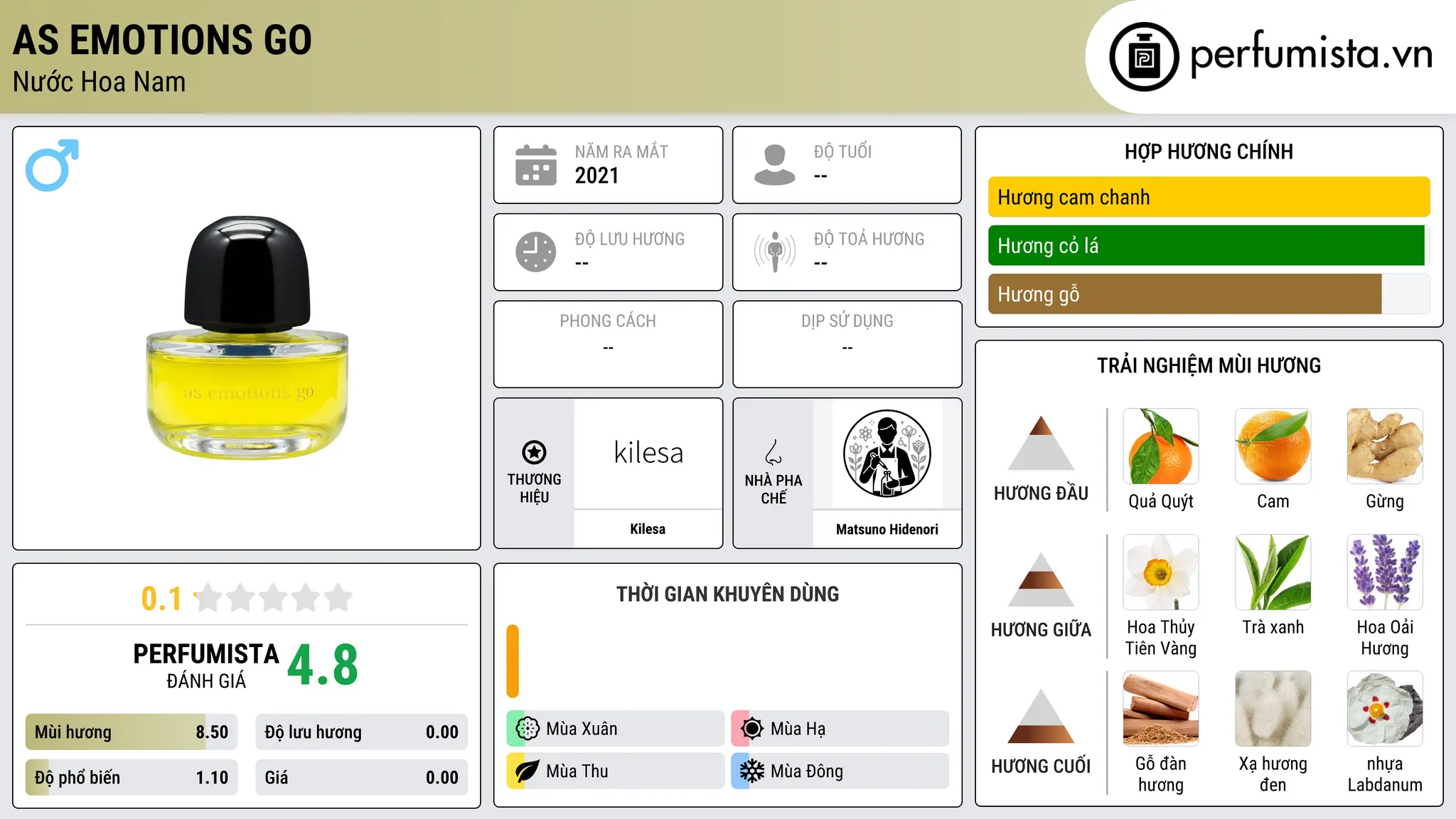Click the person icon beside Độ tuổi
1456x819 pixels.
pyautogui.click(x=775, y=165)
